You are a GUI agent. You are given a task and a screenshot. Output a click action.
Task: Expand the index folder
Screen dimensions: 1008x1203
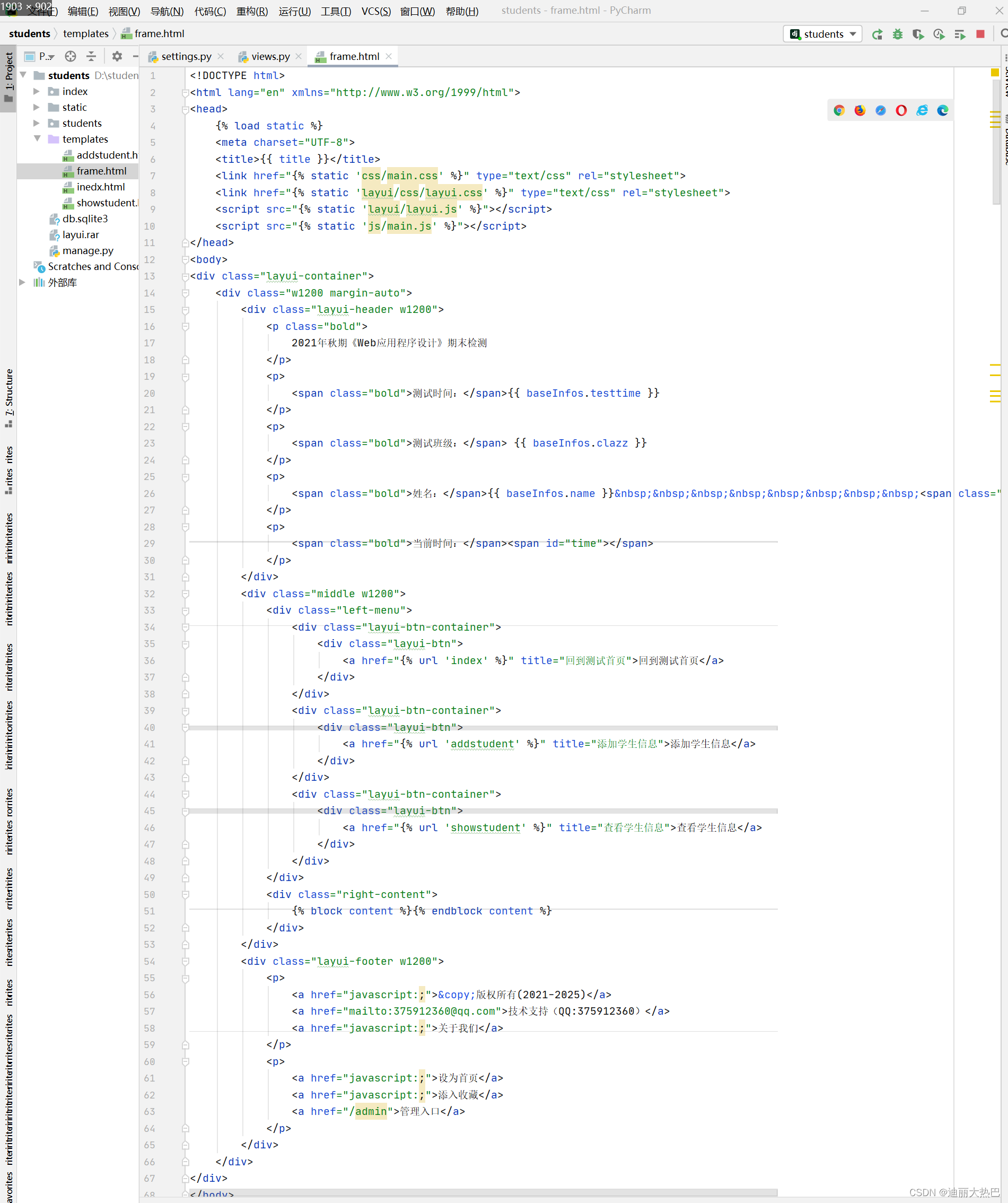click(x=37, y=91)
